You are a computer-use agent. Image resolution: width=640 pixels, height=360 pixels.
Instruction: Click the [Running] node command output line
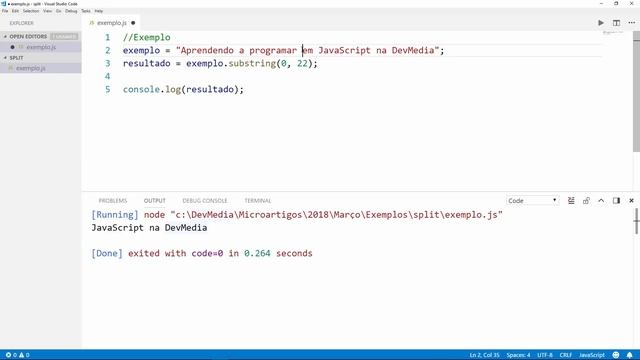(297, 215)
